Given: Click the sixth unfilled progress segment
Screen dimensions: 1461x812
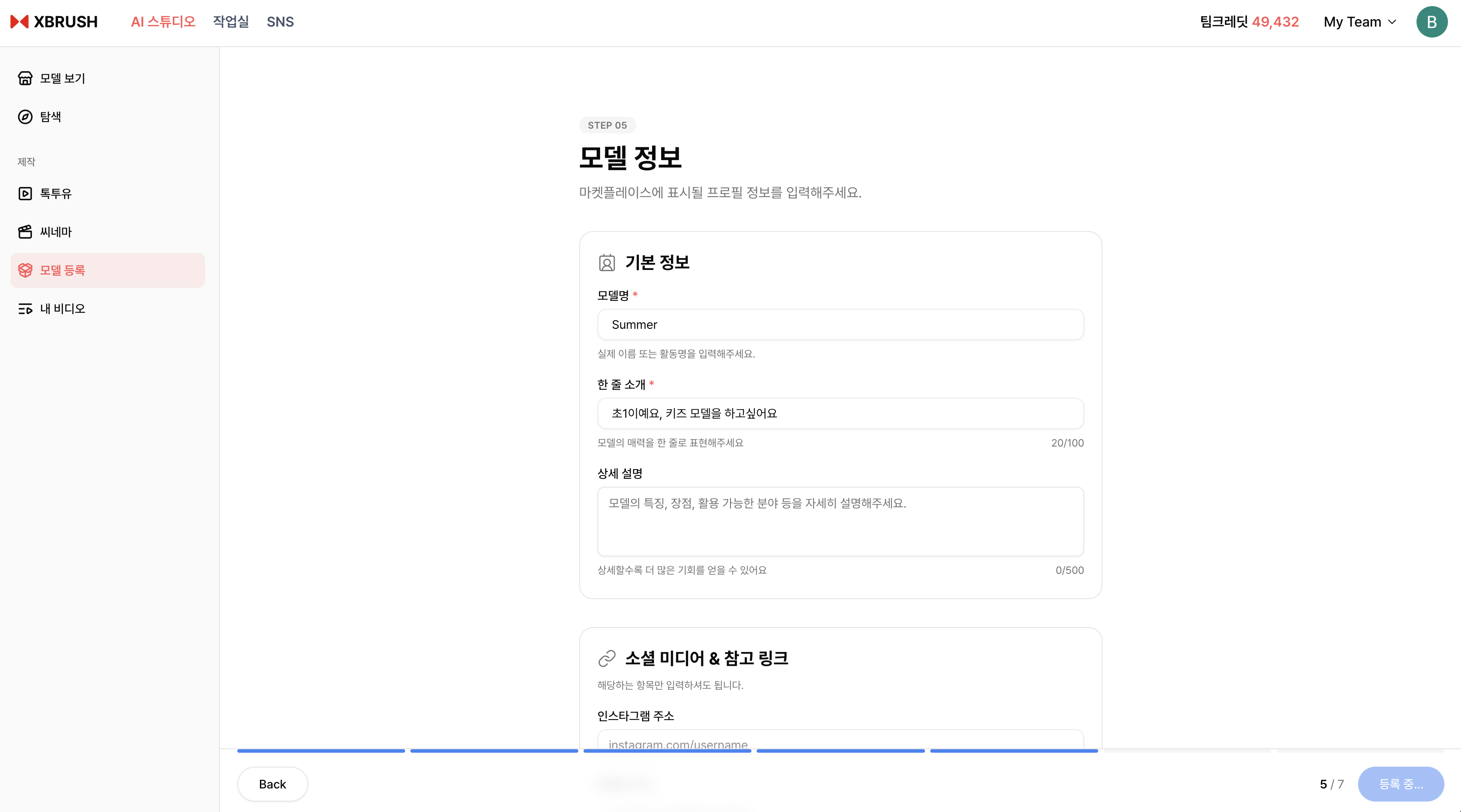Looking at the screenshot, I should [x=1187, y=751].
